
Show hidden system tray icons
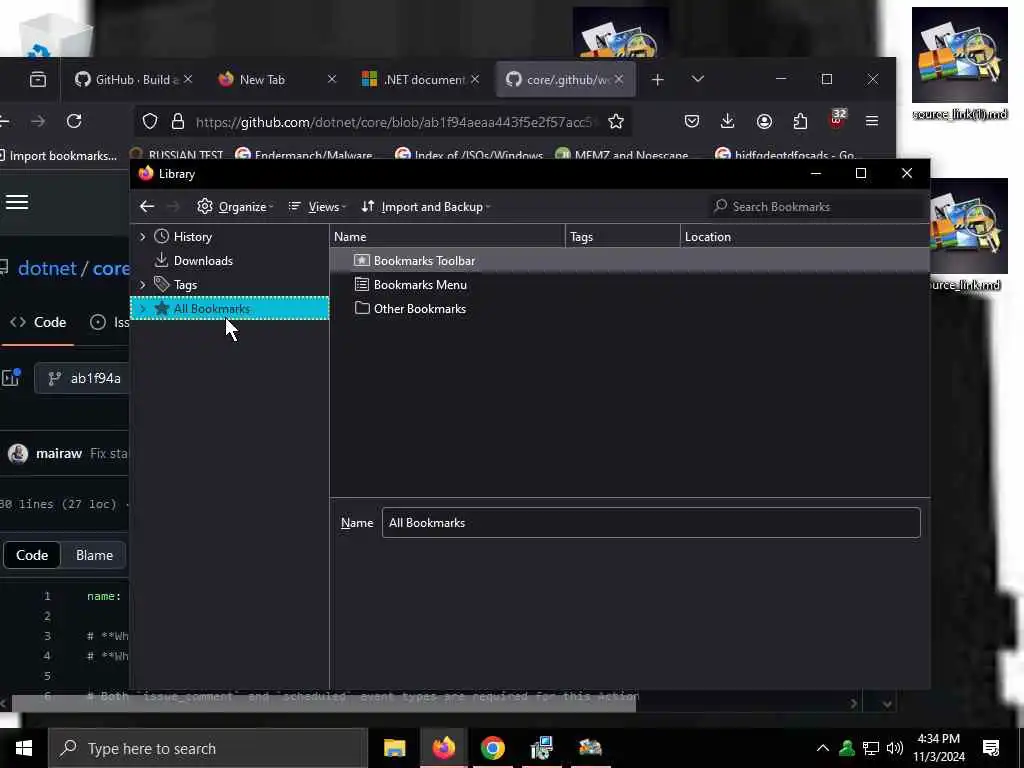[x=823, y=748]
